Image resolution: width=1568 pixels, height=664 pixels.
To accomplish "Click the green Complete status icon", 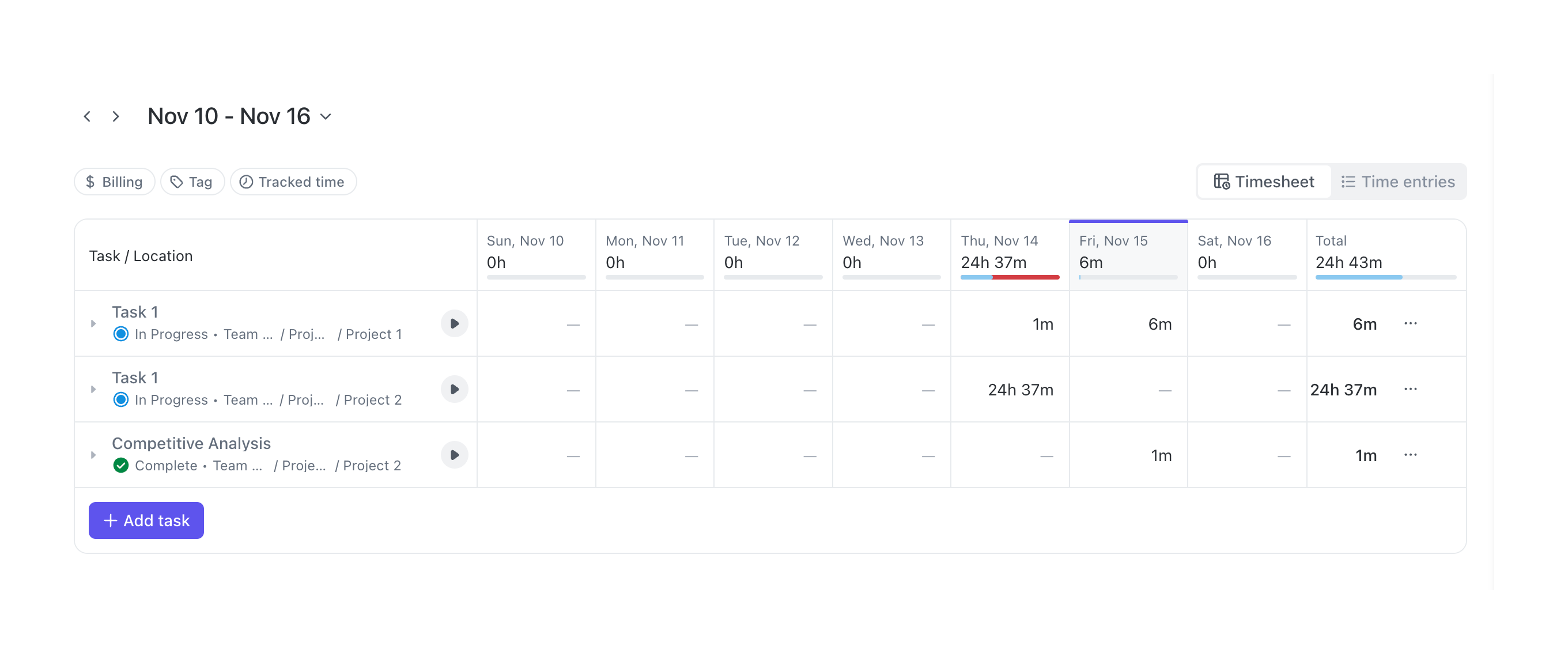I will tap(121, 466).
